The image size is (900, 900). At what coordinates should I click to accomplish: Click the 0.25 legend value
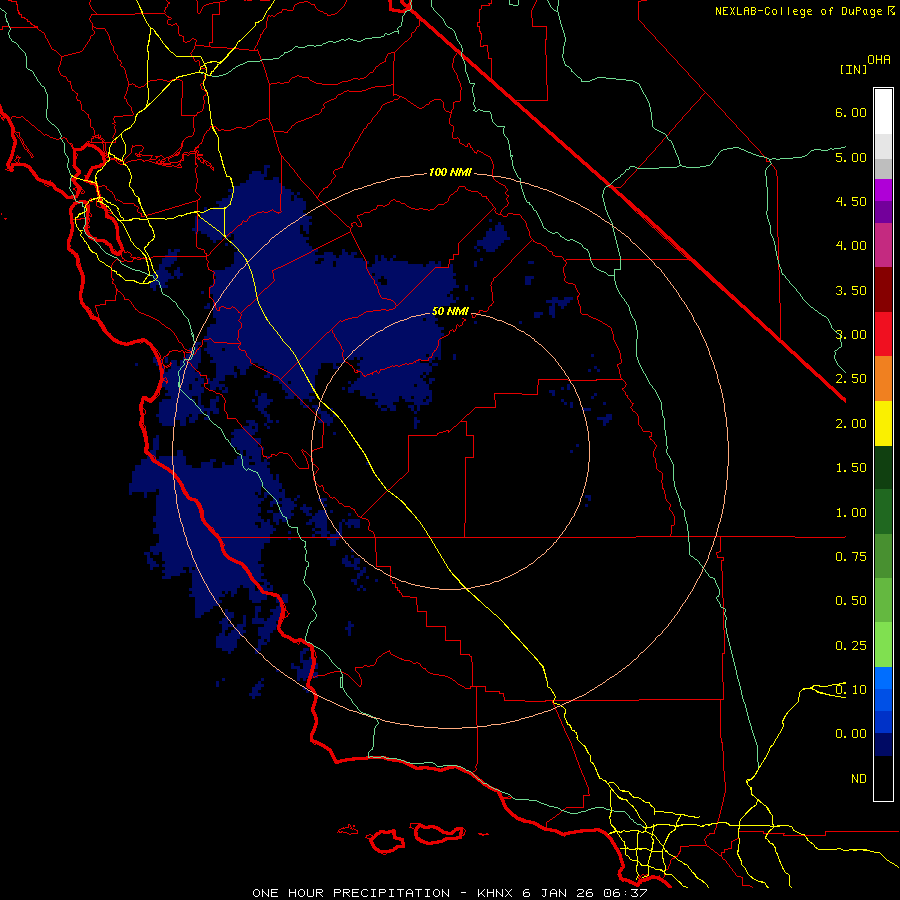coord(851,646)
